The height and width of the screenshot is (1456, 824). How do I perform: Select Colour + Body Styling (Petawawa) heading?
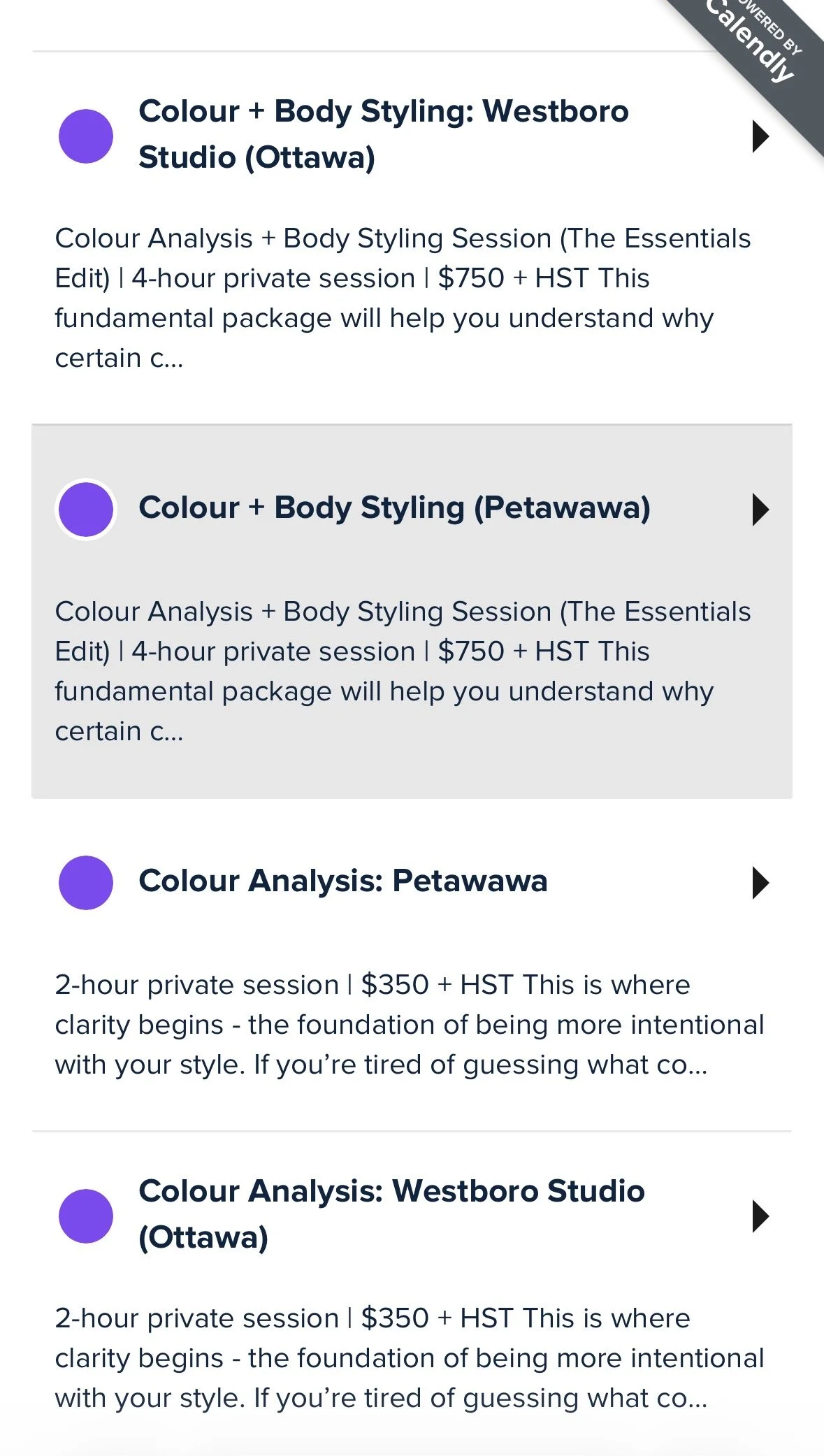394,508
